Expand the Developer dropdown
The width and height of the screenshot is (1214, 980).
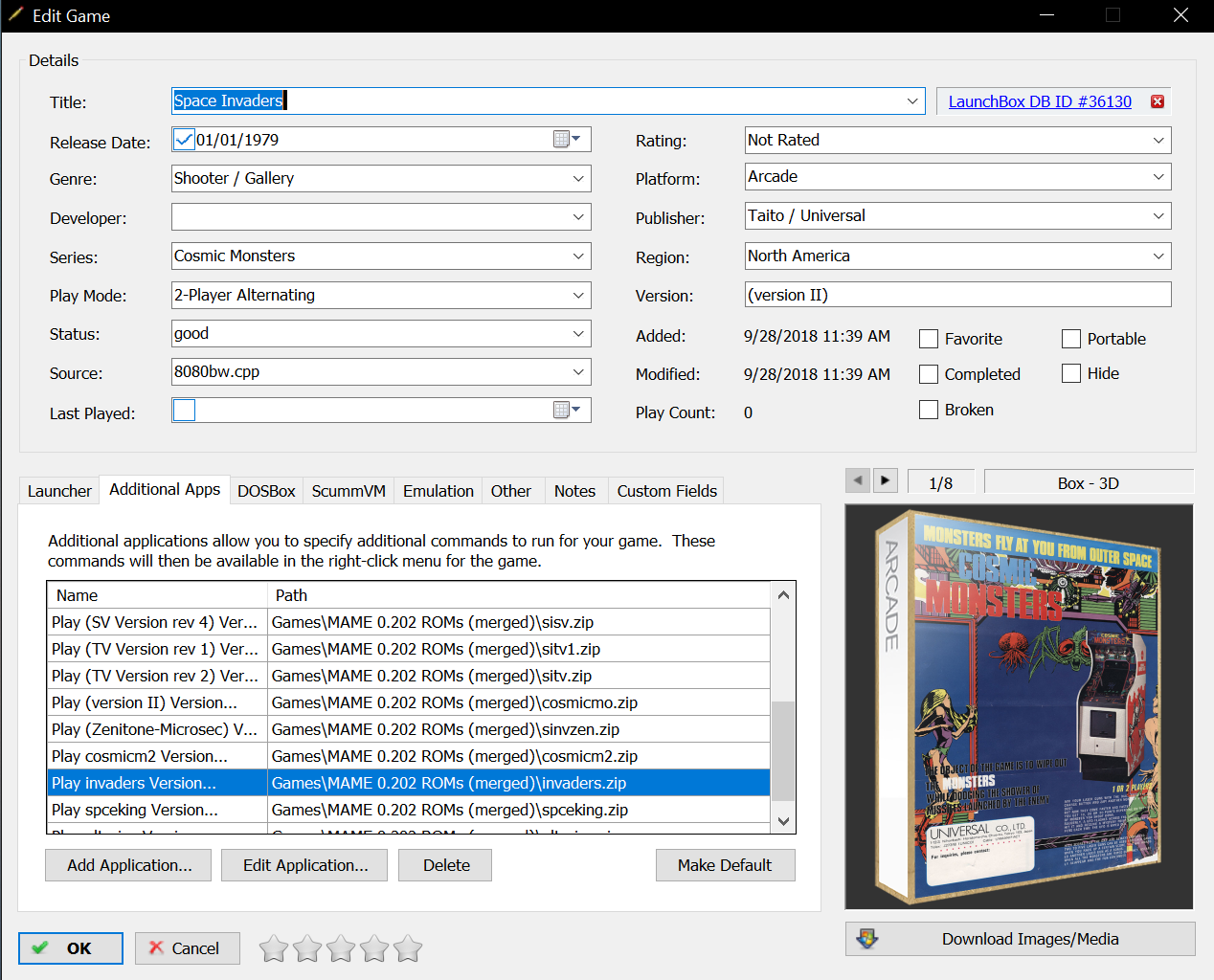(578, 217)
